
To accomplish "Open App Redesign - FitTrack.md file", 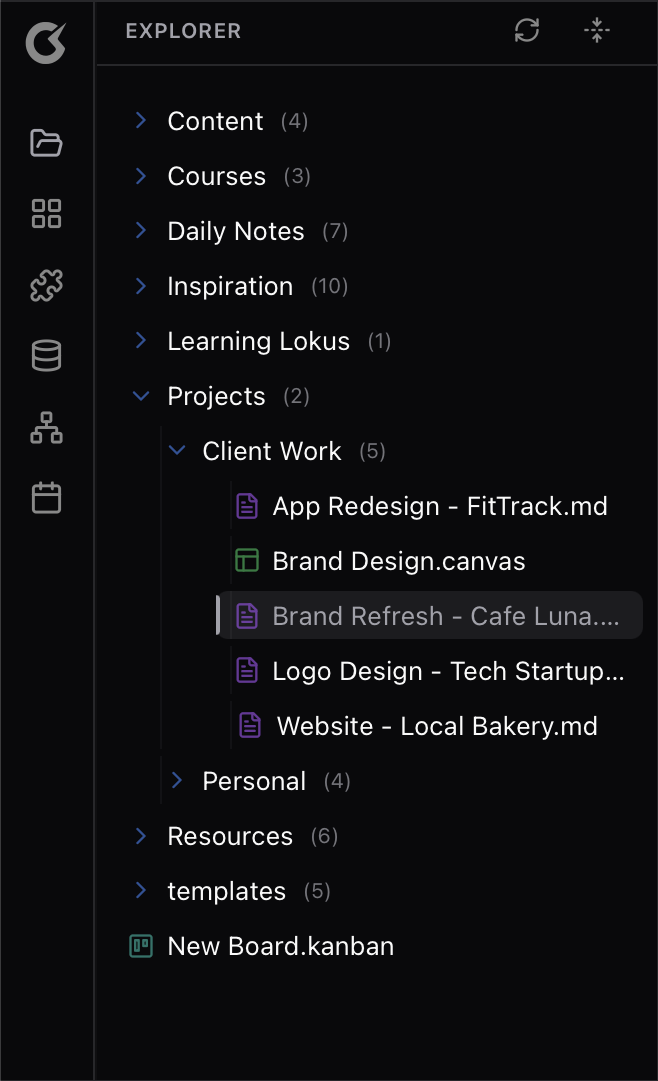I will [x=439, y=506].
